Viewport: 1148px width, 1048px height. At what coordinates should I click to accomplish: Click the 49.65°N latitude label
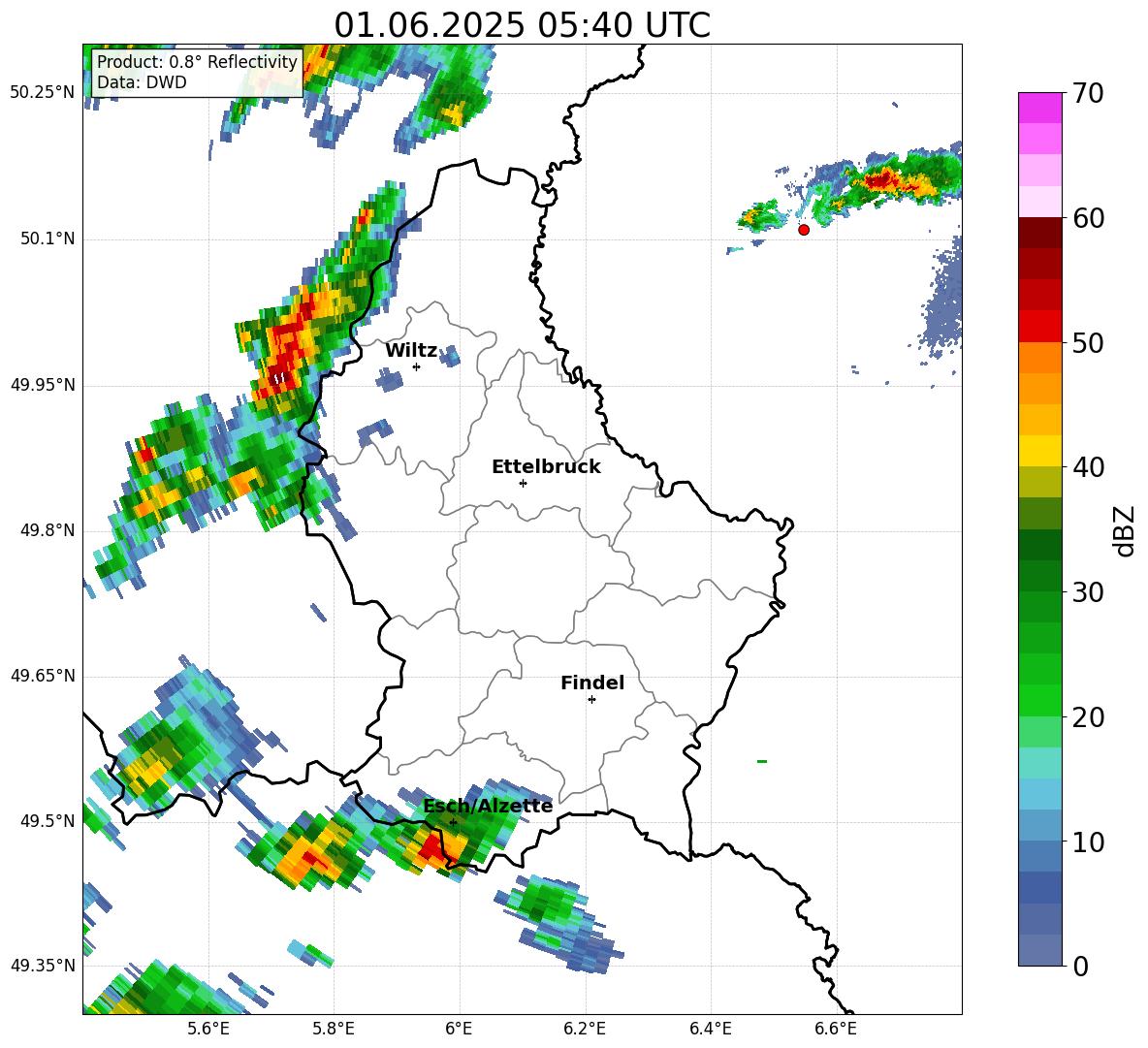pos(43,675)
